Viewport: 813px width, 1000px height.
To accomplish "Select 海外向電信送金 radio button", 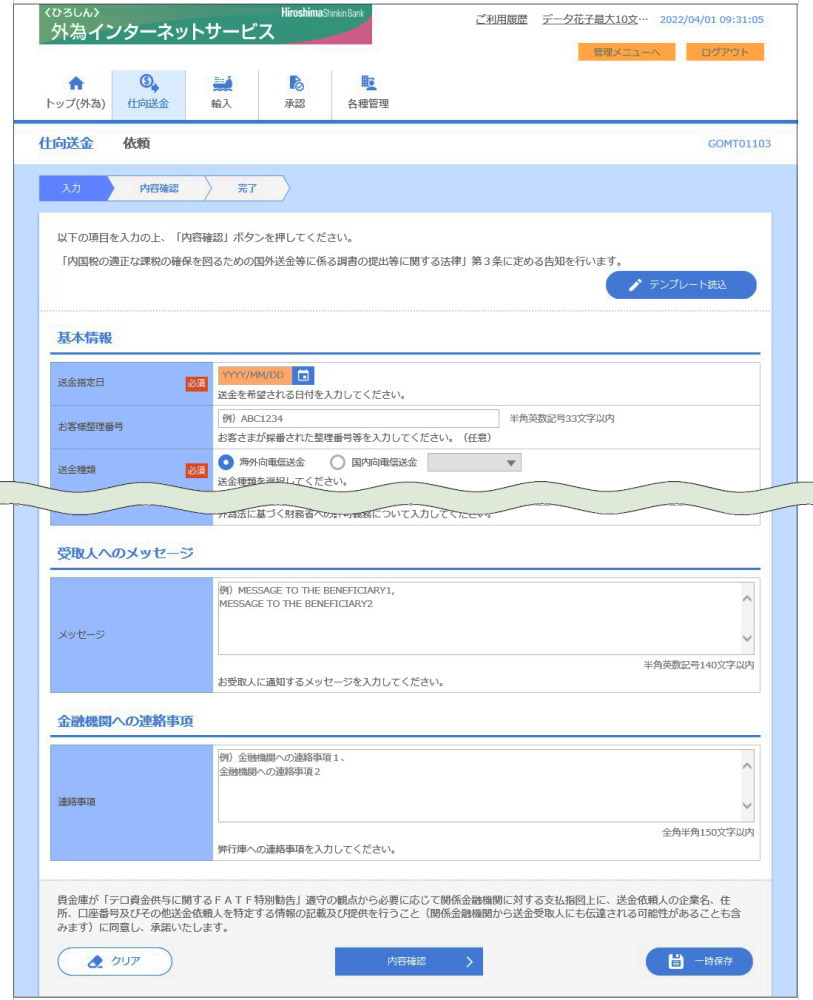I will pyautogui.click(x=226, y=462).
